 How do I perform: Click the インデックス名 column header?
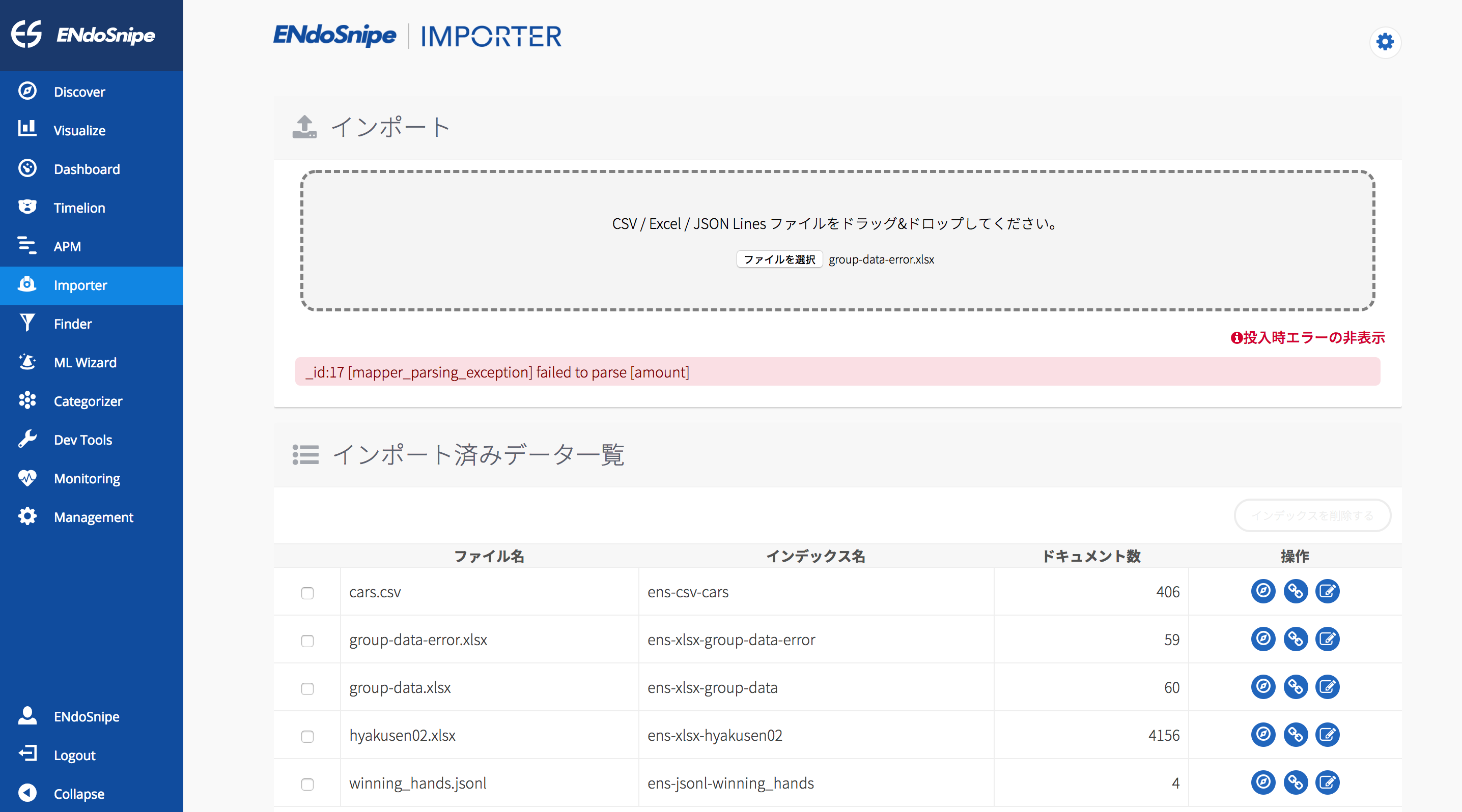pos(816,556)
